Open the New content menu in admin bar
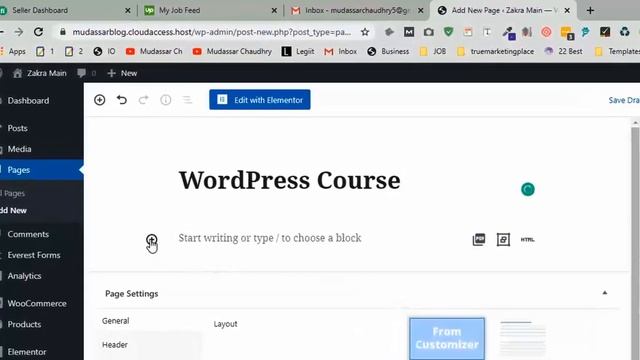The image size is (640, 360). 122,73
